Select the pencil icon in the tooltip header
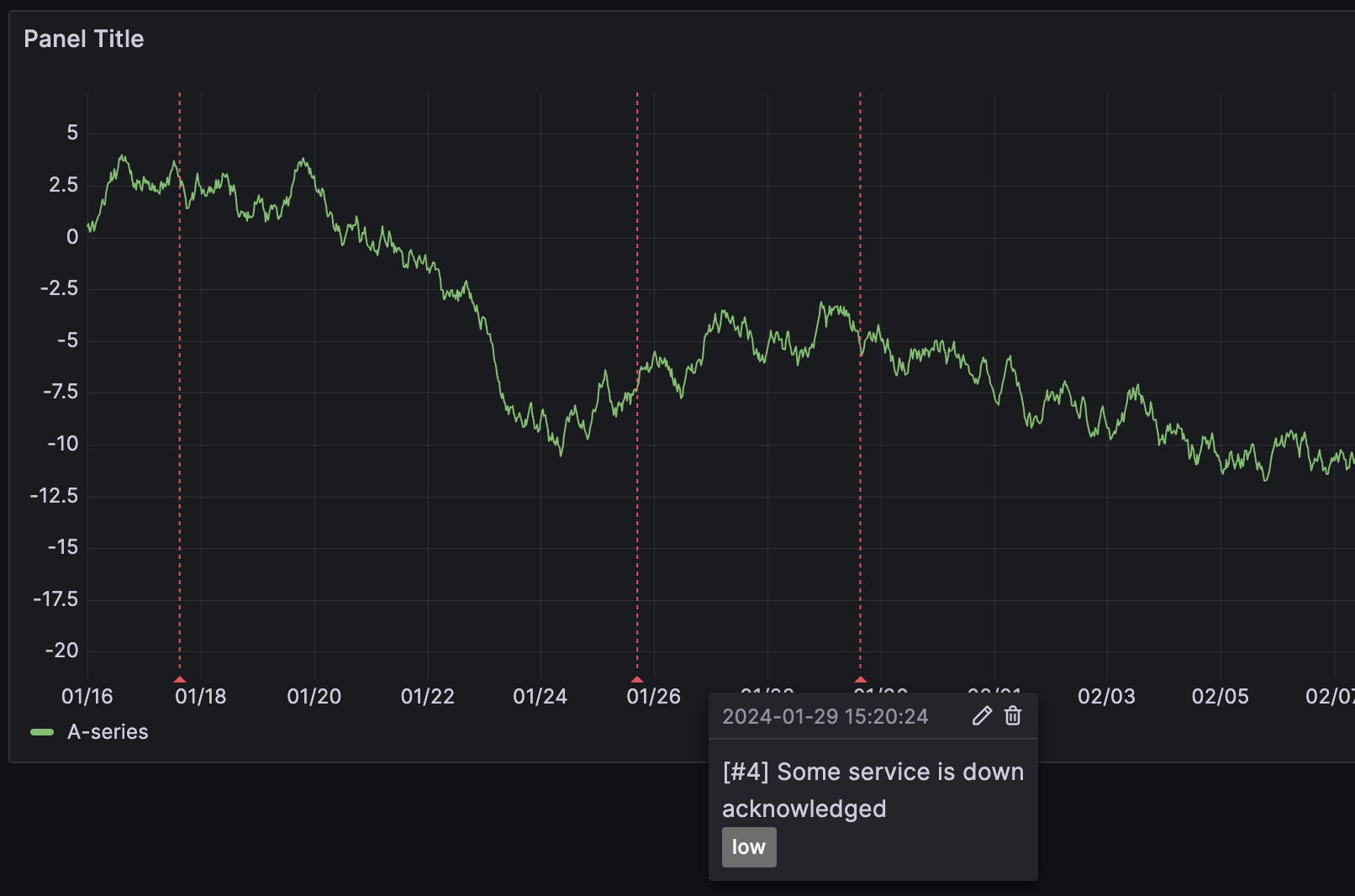Image resolution: width=1355 pixels, height=896 pixels. (982, 715)
